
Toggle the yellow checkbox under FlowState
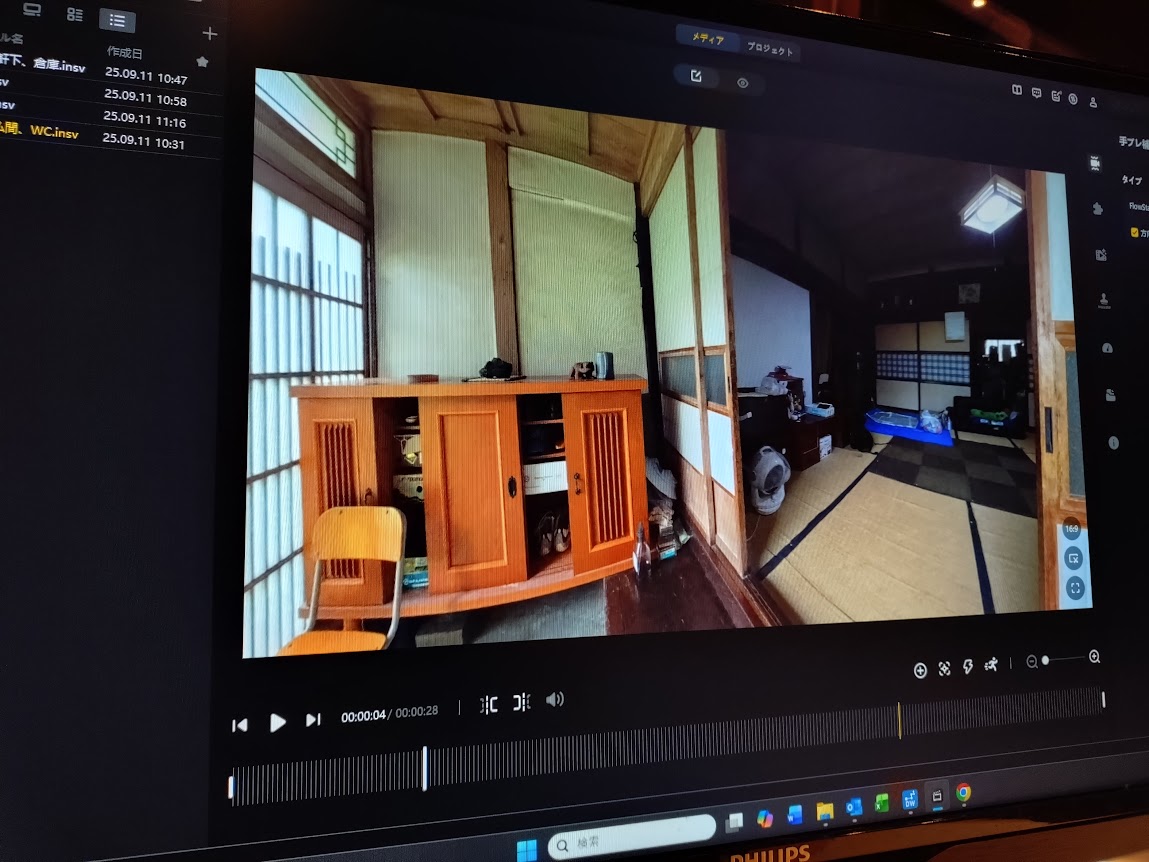coord(1134,233)
